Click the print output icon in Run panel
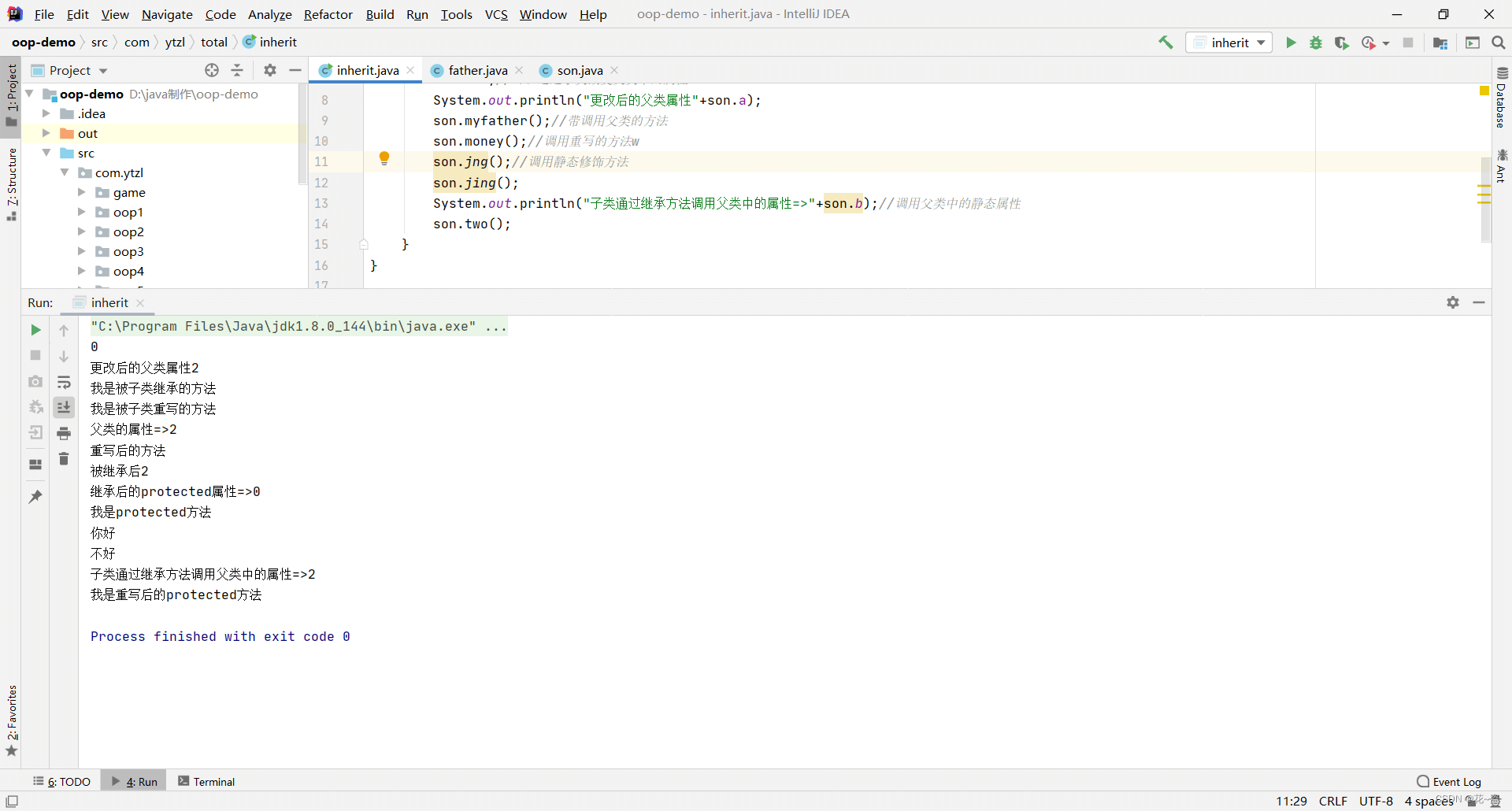This screenshot has height=811, width=1512. click(x=64, y=433)
